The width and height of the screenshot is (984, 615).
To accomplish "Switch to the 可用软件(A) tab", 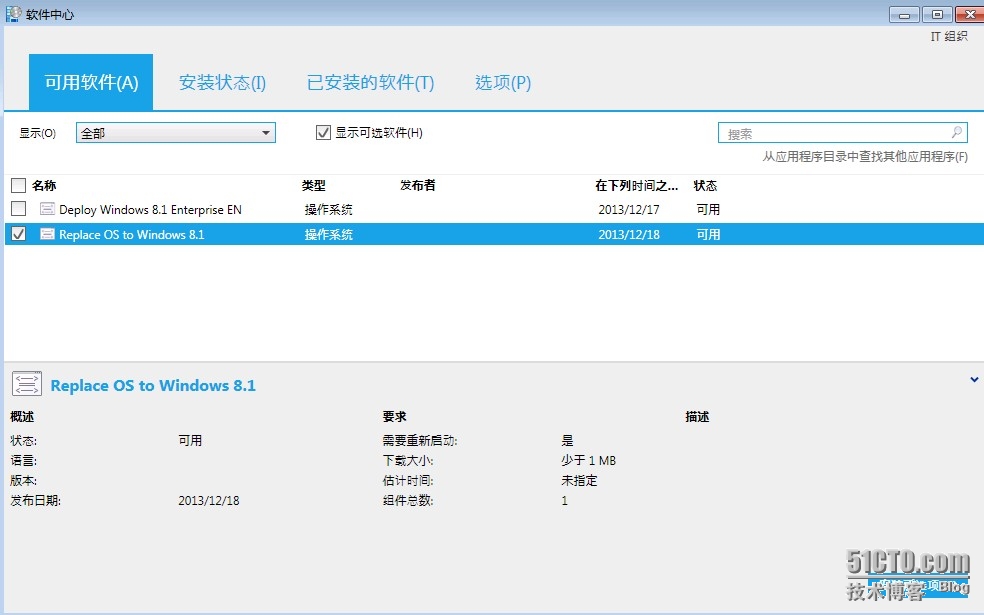I will [x=91, y=82].
